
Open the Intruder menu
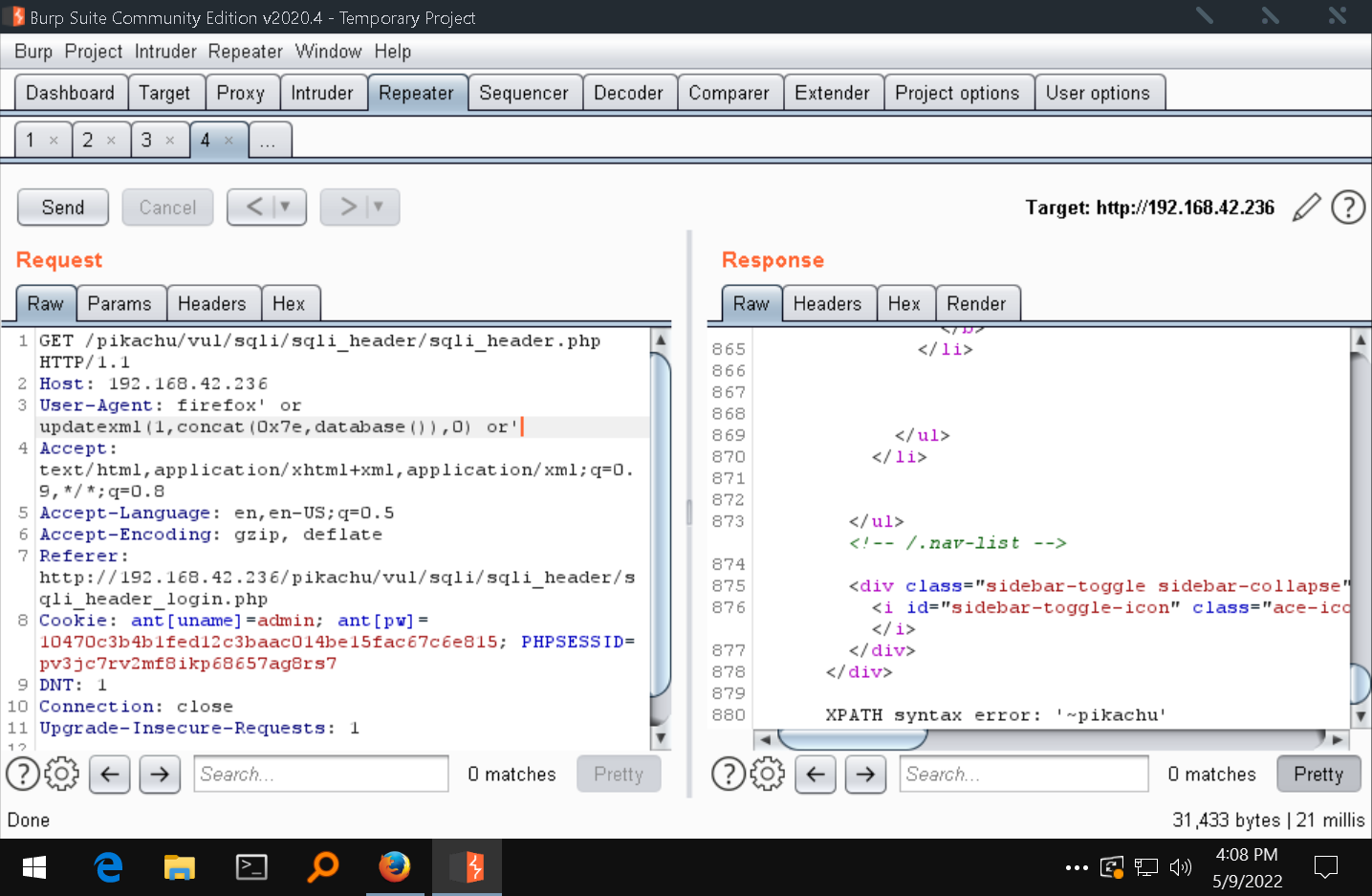tap(165, 52)
